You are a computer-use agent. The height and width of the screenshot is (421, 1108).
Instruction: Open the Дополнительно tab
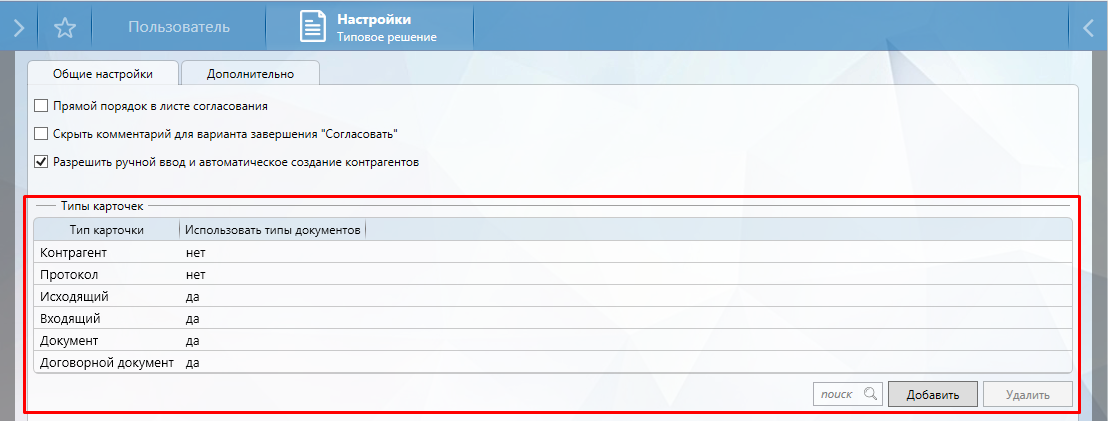pos(250,73)
